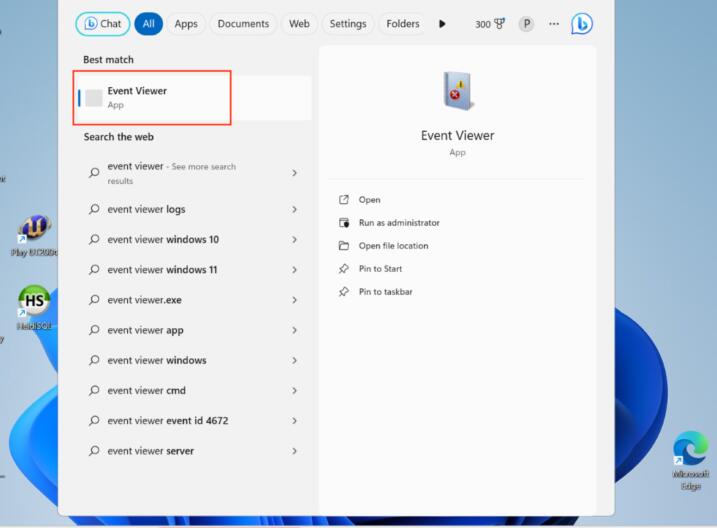Switch to the Documents filter tab
The width and height of the screenshot is (717, 528).
point(243,24)
